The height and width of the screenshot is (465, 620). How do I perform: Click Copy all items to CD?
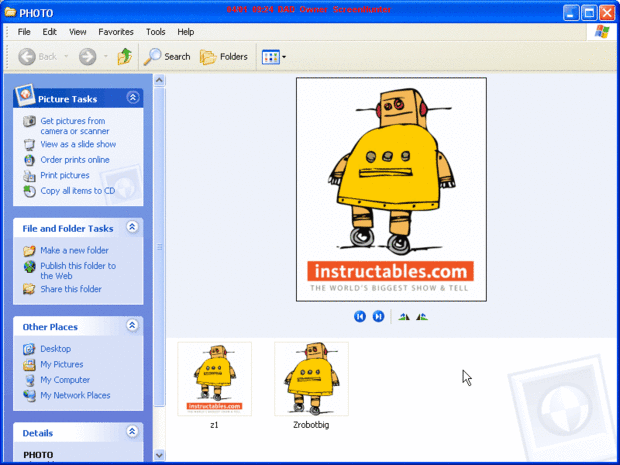pos(78,191)
